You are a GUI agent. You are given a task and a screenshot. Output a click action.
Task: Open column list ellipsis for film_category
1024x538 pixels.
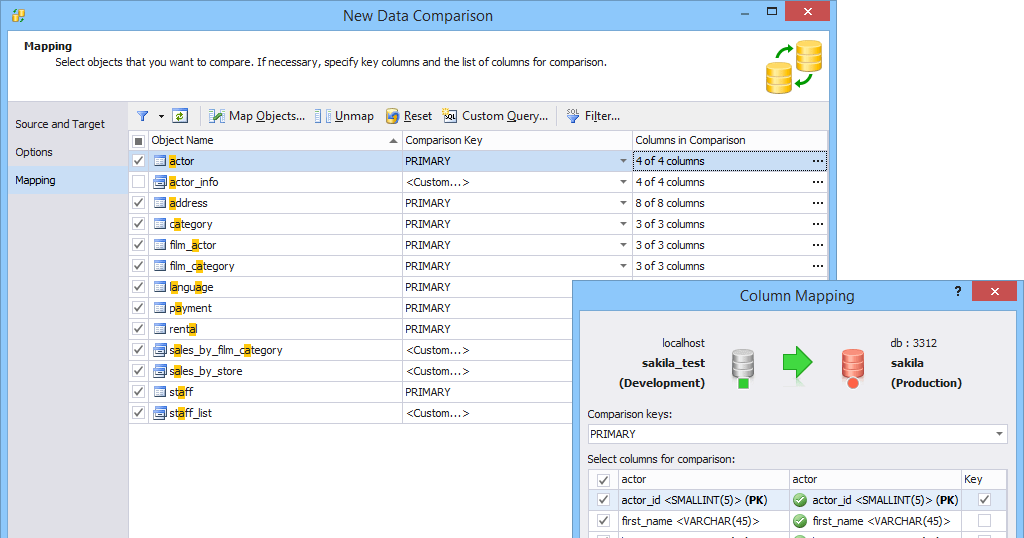pos(818,266)
